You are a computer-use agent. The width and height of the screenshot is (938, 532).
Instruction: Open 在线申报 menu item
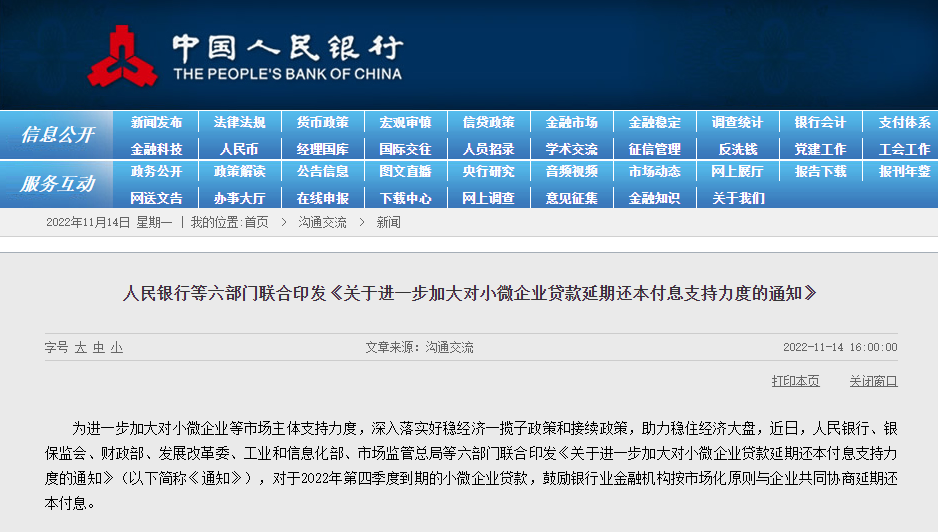[x=322, y=198]
